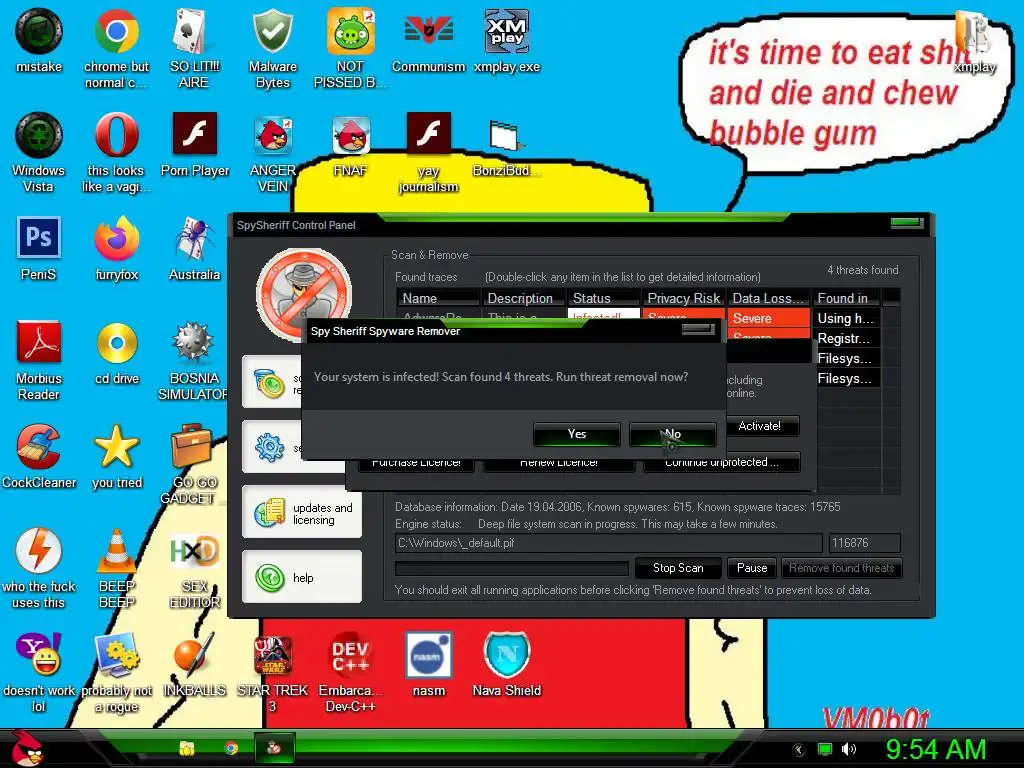This screenshot has height=768, width=1024.
Task: Click the scanned file path field
Action: 608,543
